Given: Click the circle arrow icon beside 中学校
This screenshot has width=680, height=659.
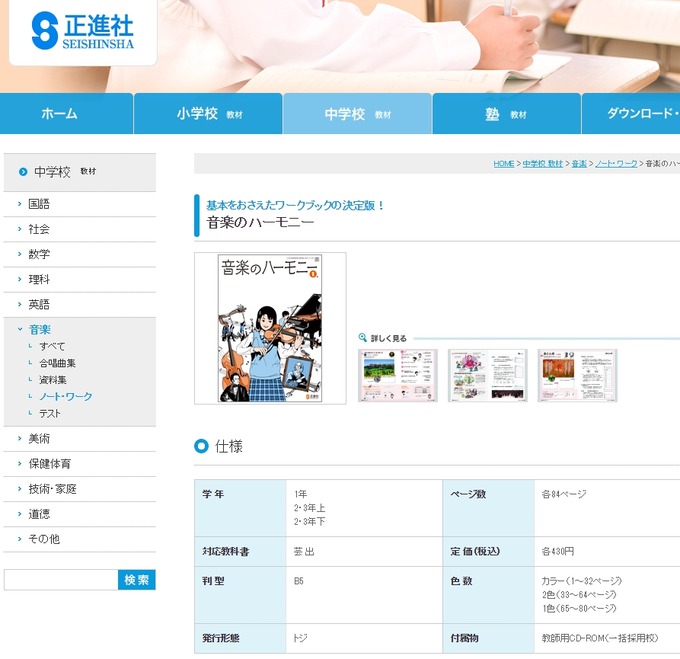Looking at the screenshot, I should click(x=23, y=172).
